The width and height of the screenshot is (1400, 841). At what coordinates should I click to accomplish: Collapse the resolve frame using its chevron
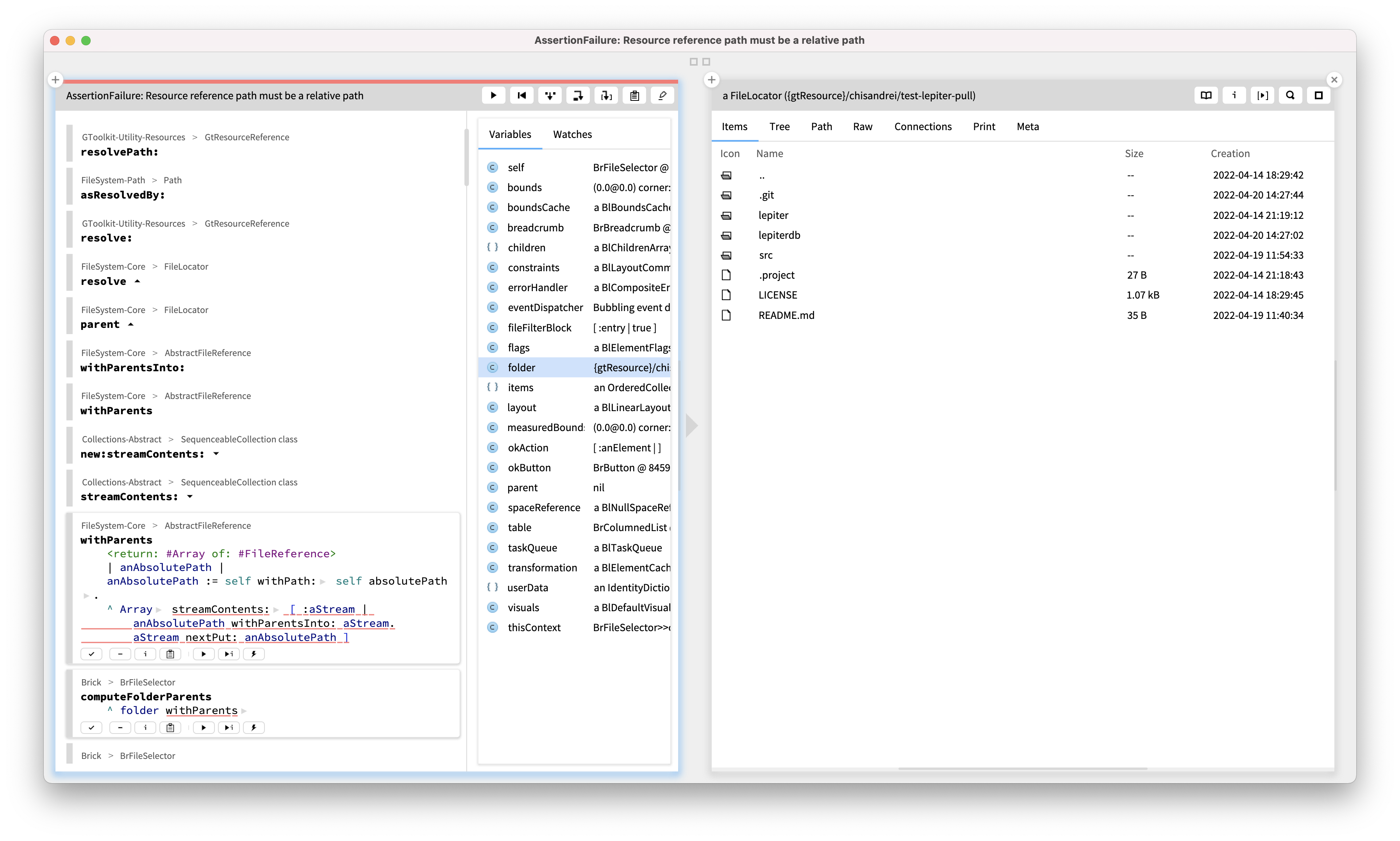pyautogui.click(x=137, y=281)
